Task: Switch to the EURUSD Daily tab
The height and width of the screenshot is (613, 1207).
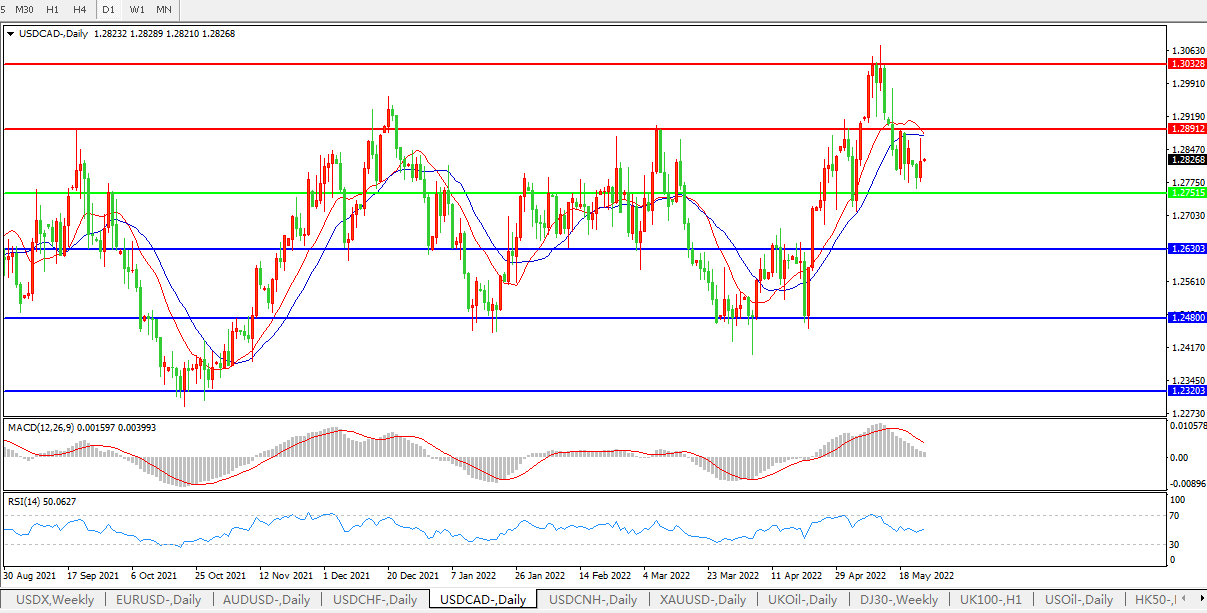Action: coord(158,599)
